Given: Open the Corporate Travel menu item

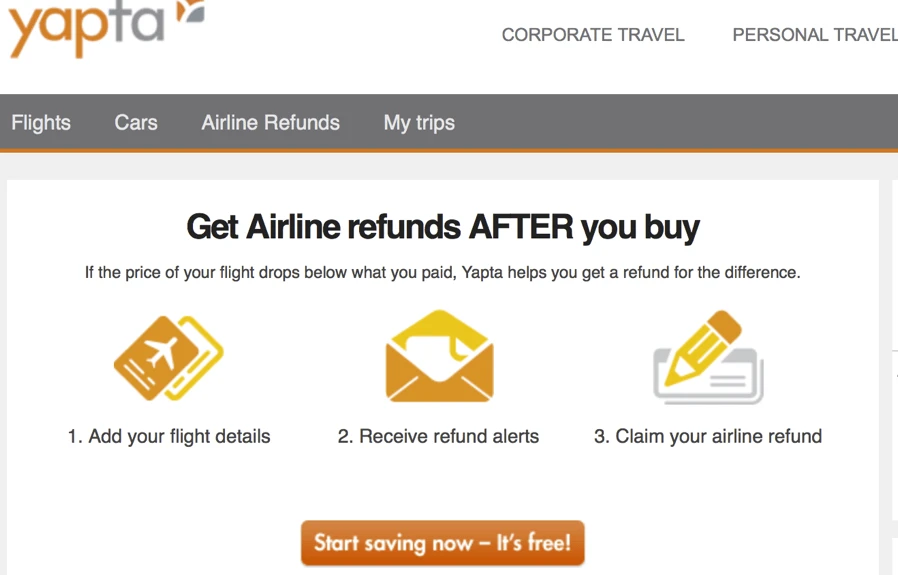Looking at the screenshot, I should [593, 35].
